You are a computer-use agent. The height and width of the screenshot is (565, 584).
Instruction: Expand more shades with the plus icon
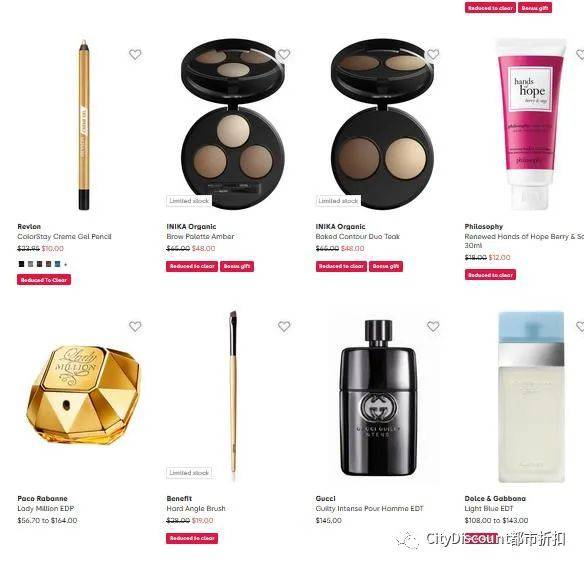(x=66, y=264)
